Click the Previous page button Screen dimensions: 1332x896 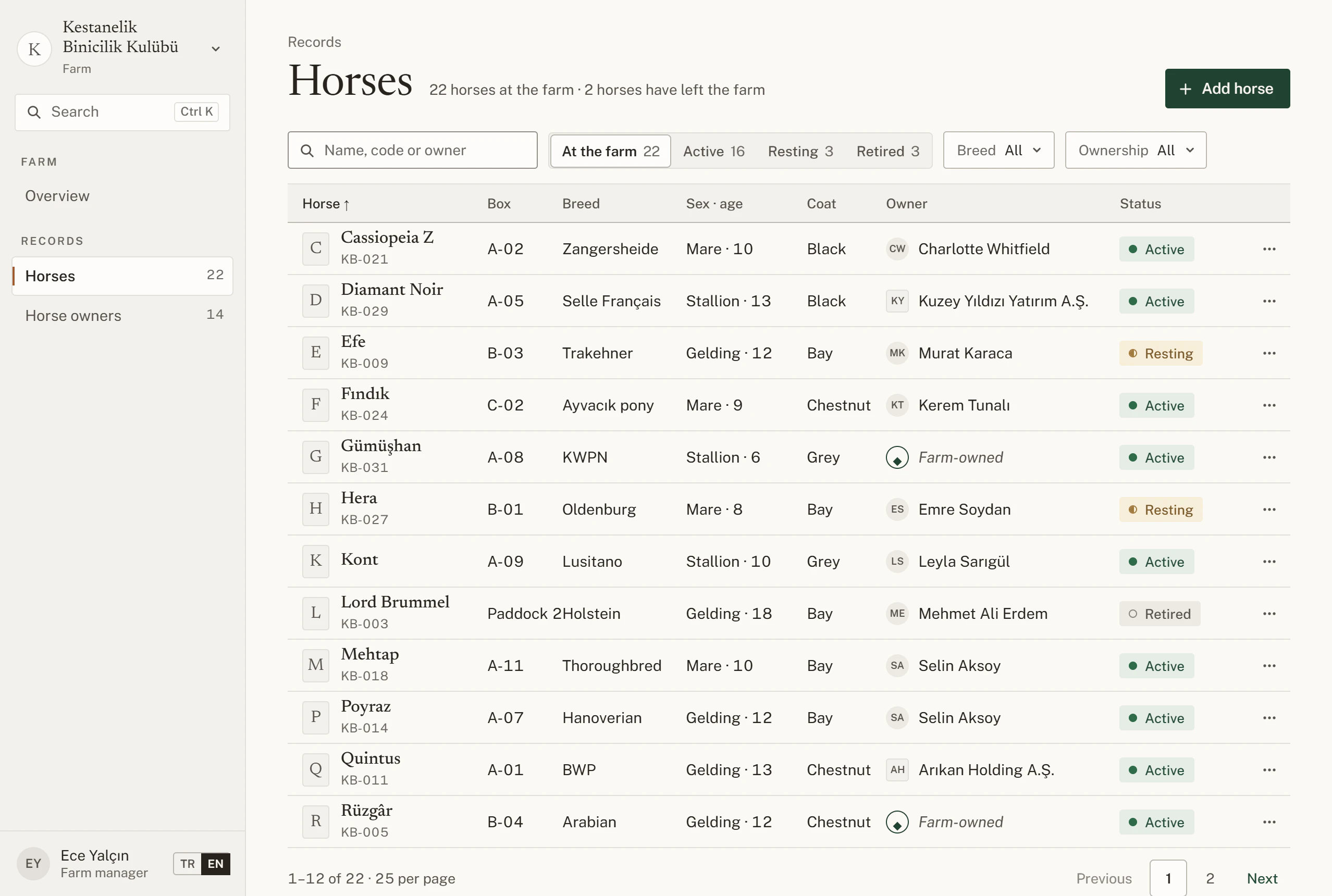pos(1103,878)
